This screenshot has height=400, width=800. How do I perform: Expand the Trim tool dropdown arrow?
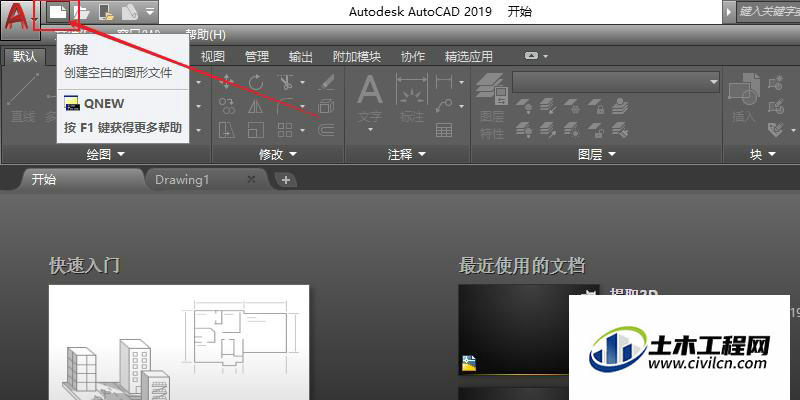click(303, 82)
